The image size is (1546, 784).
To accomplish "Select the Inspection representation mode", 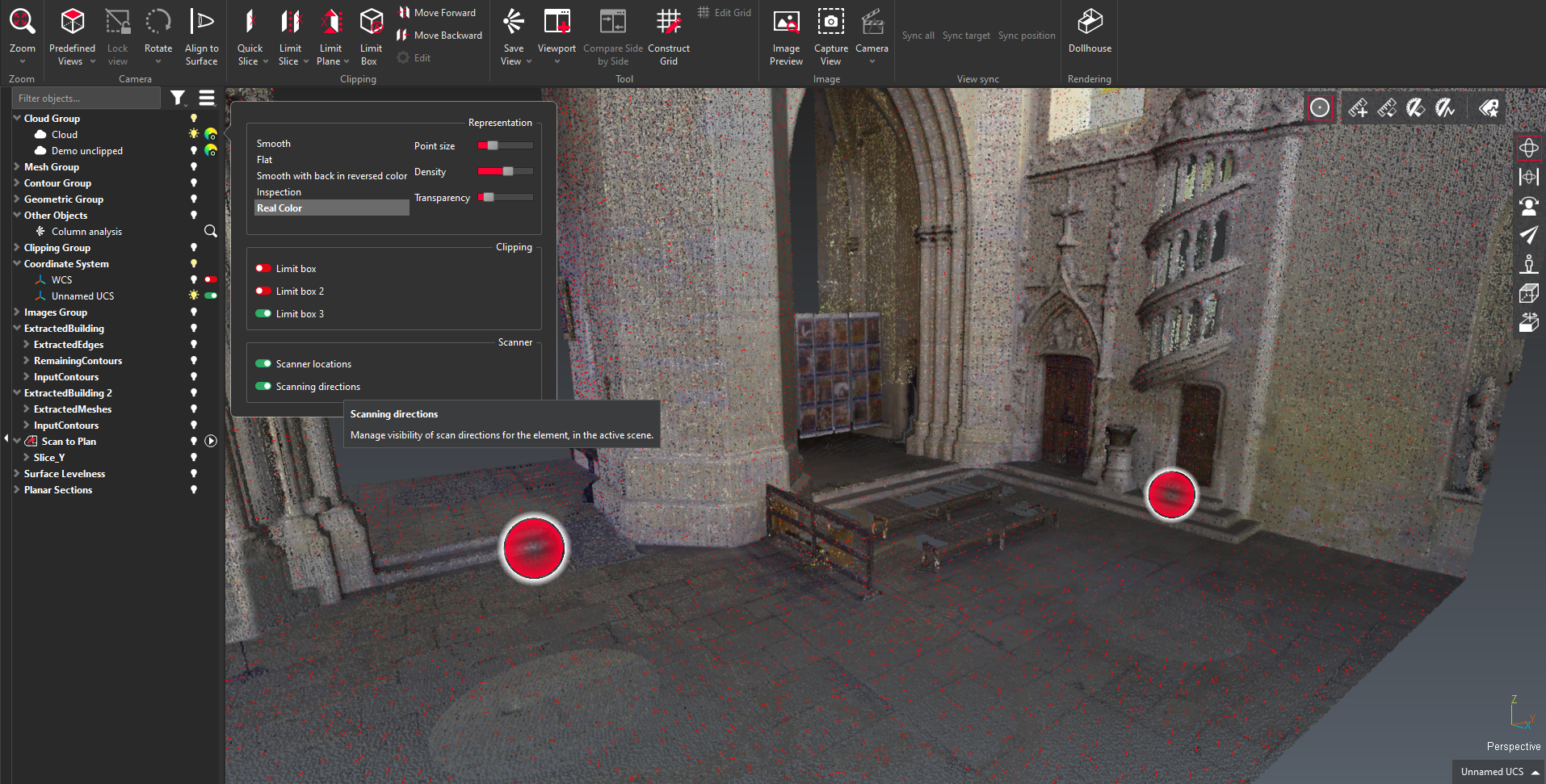I will 279,192.
